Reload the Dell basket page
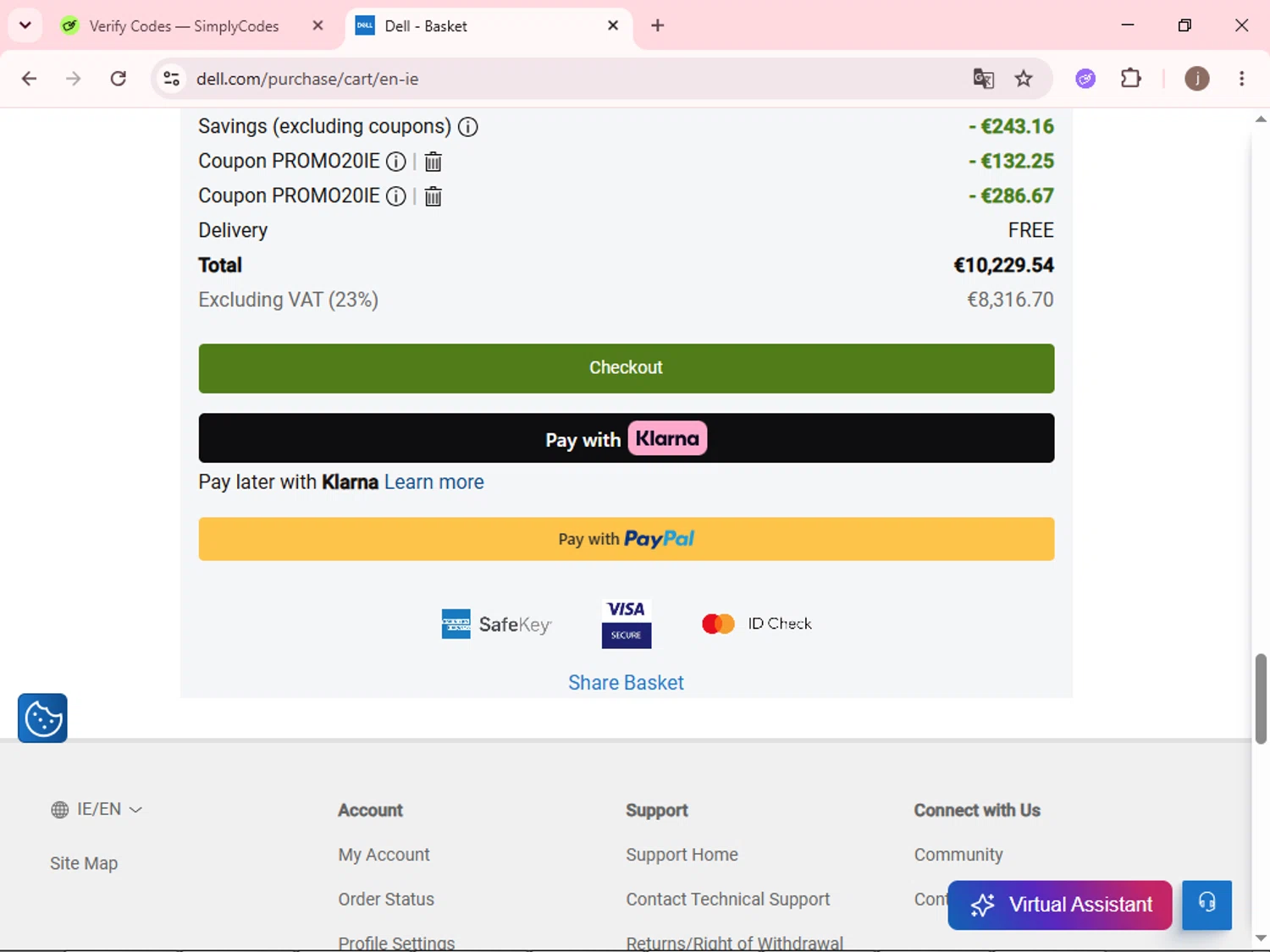 click(119, 79)
